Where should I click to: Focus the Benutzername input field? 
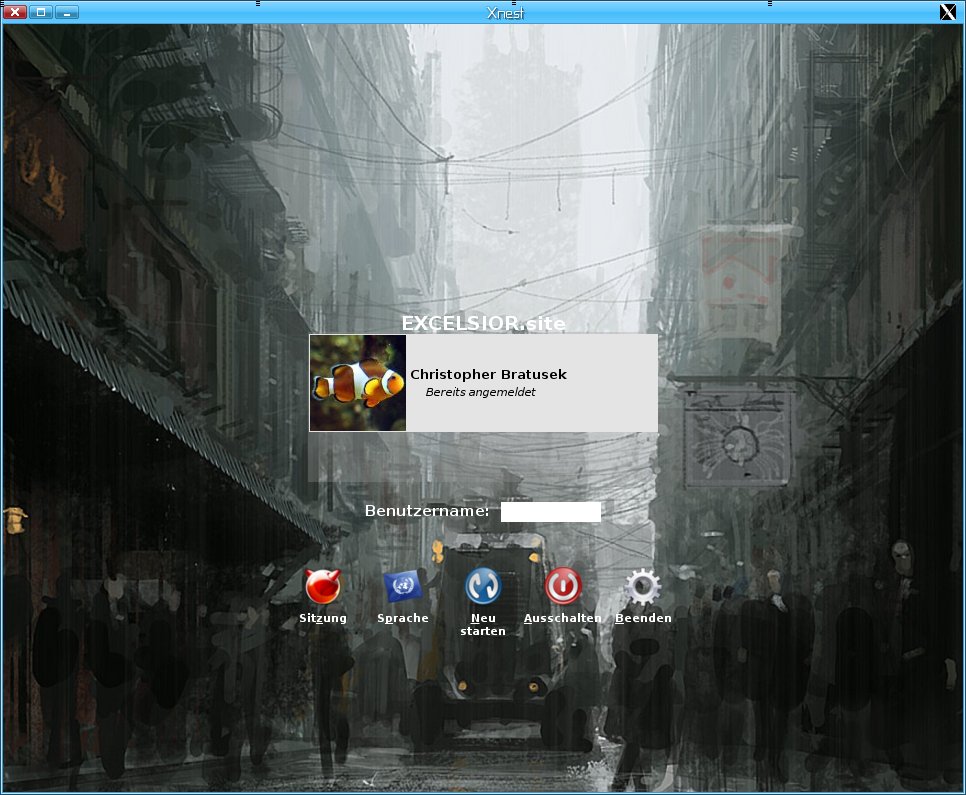pyautogui.click(x=551, y=512)
